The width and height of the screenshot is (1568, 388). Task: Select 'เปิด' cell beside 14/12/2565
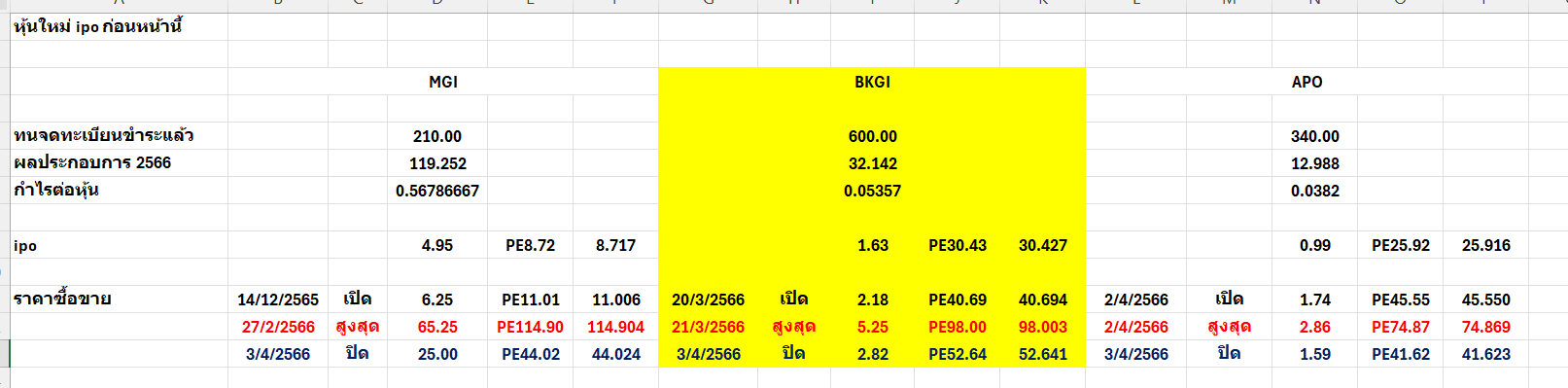[x=357, y=299]
